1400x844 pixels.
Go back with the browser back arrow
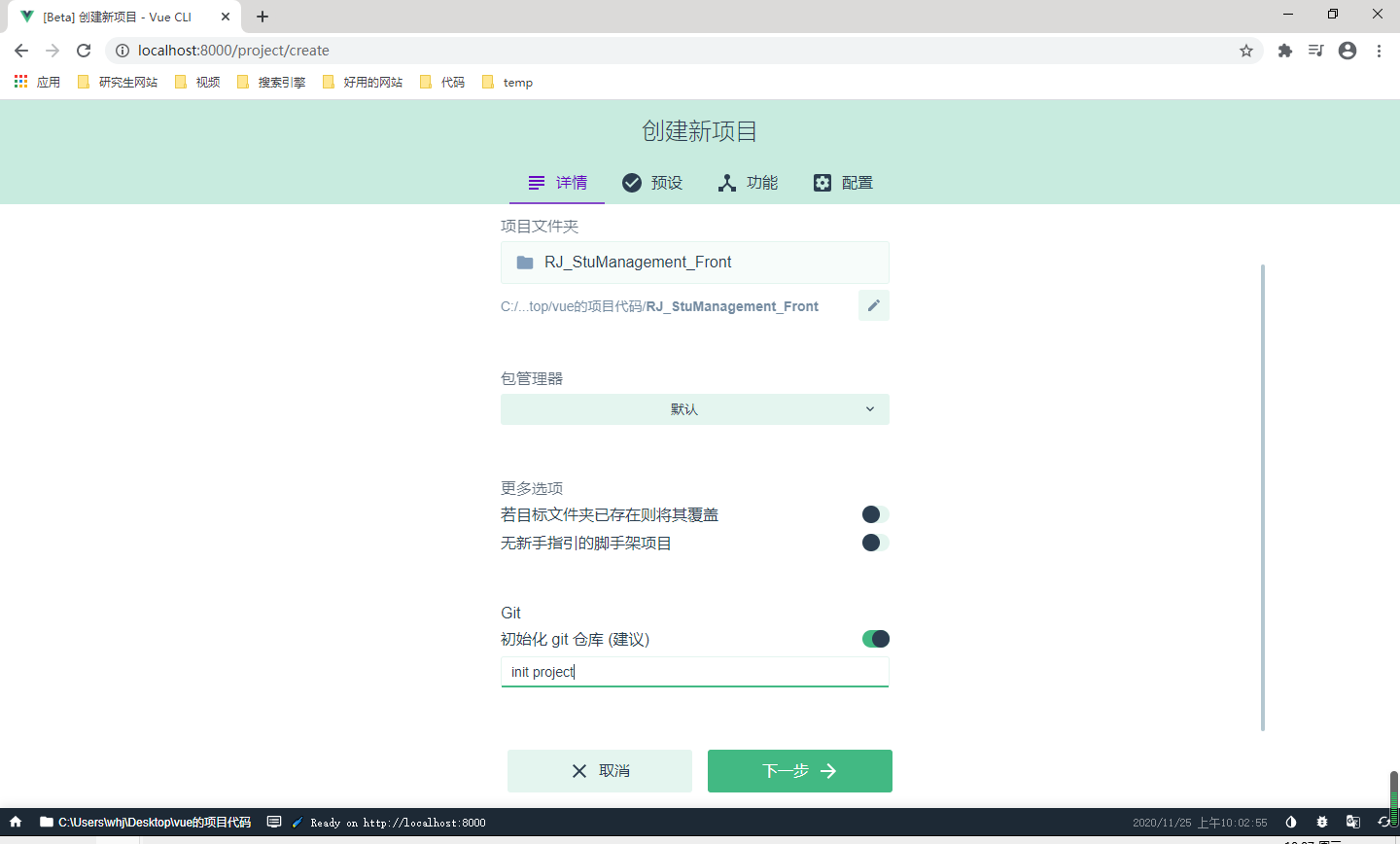[x=21, y=51]
